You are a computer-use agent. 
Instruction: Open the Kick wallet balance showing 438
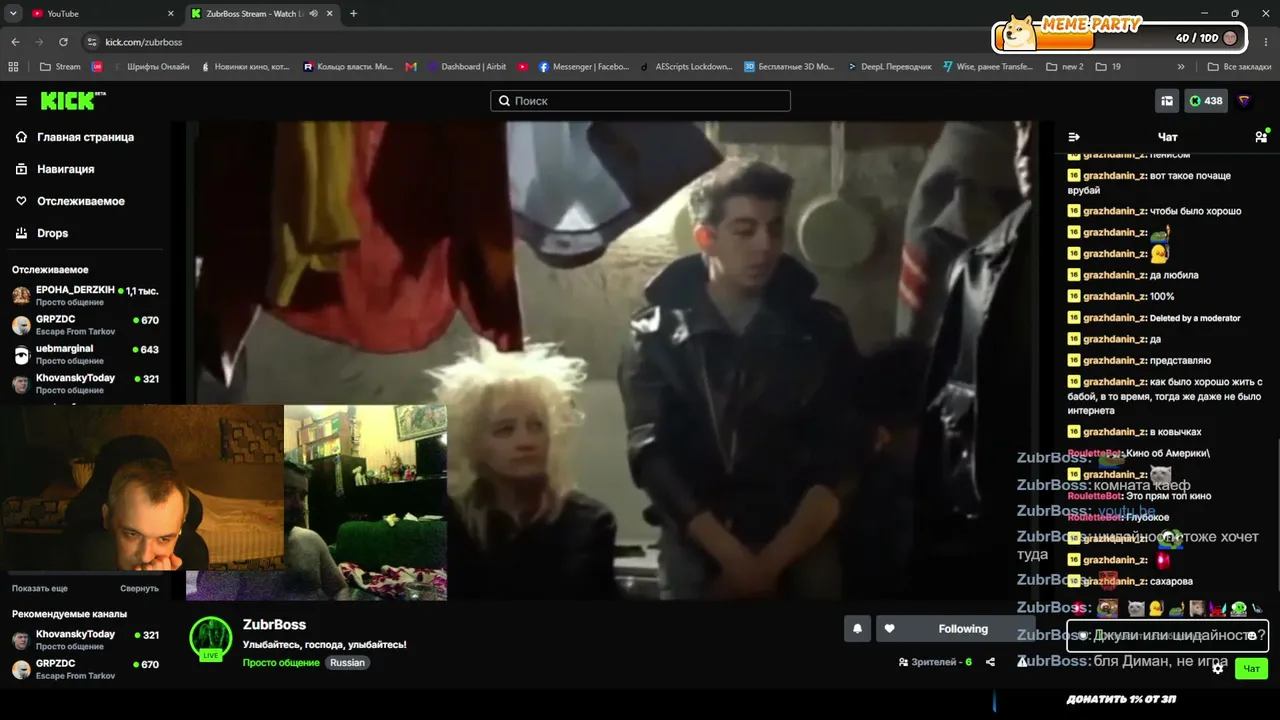click(1206, 101)
